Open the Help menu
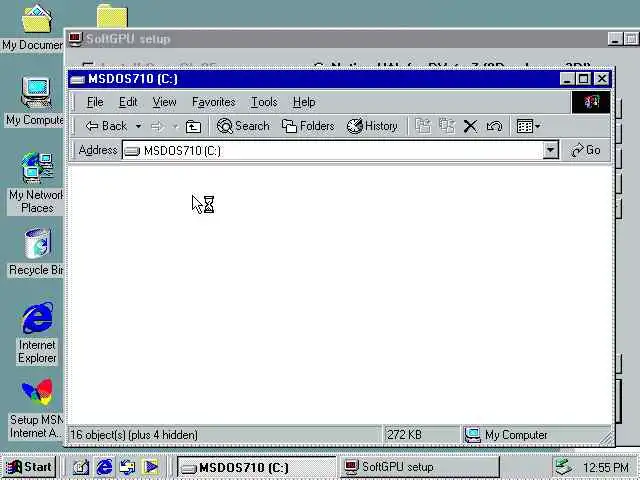Screen dimensions: 640x480 [x=304, y=102]
